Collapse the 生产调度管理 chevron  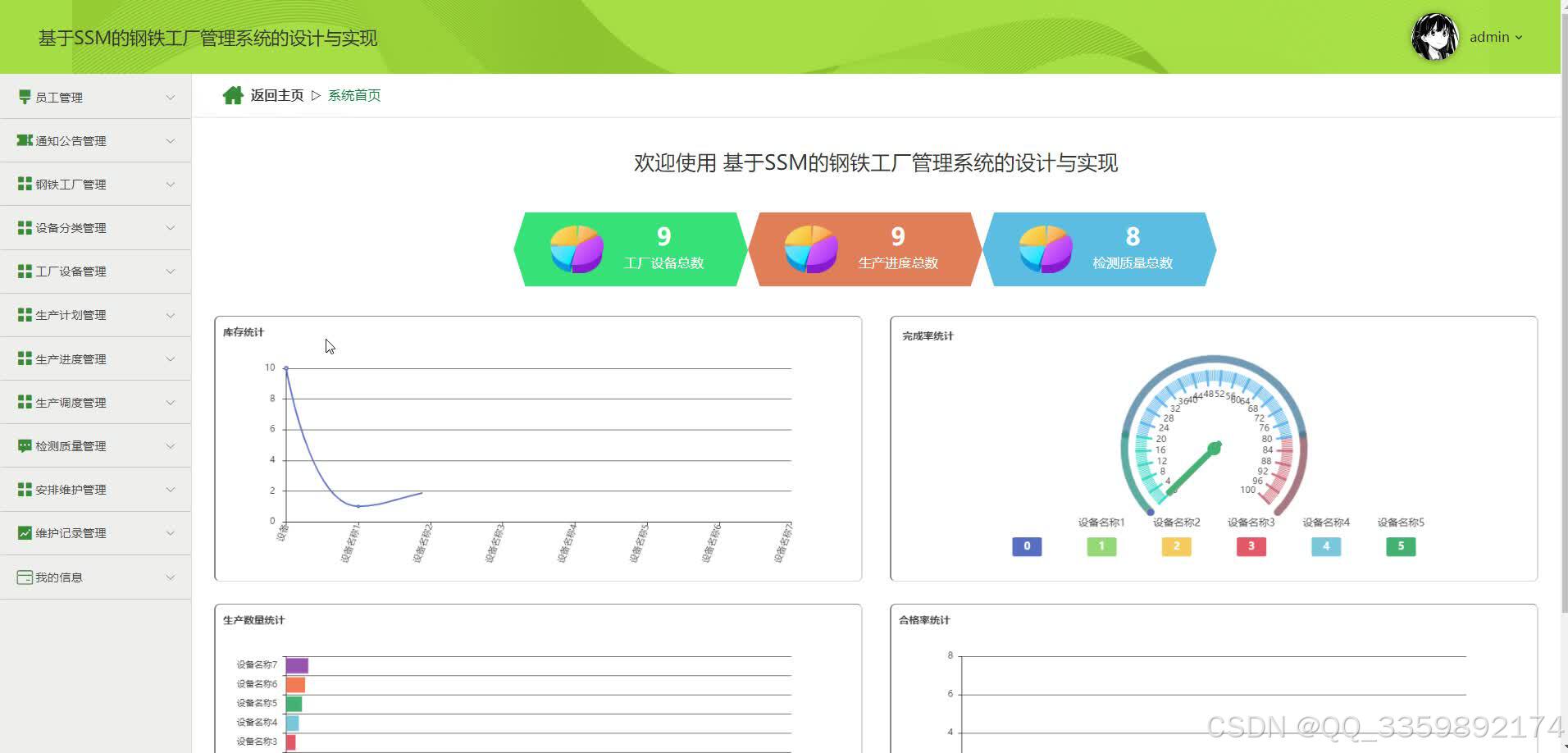(170, 402)
